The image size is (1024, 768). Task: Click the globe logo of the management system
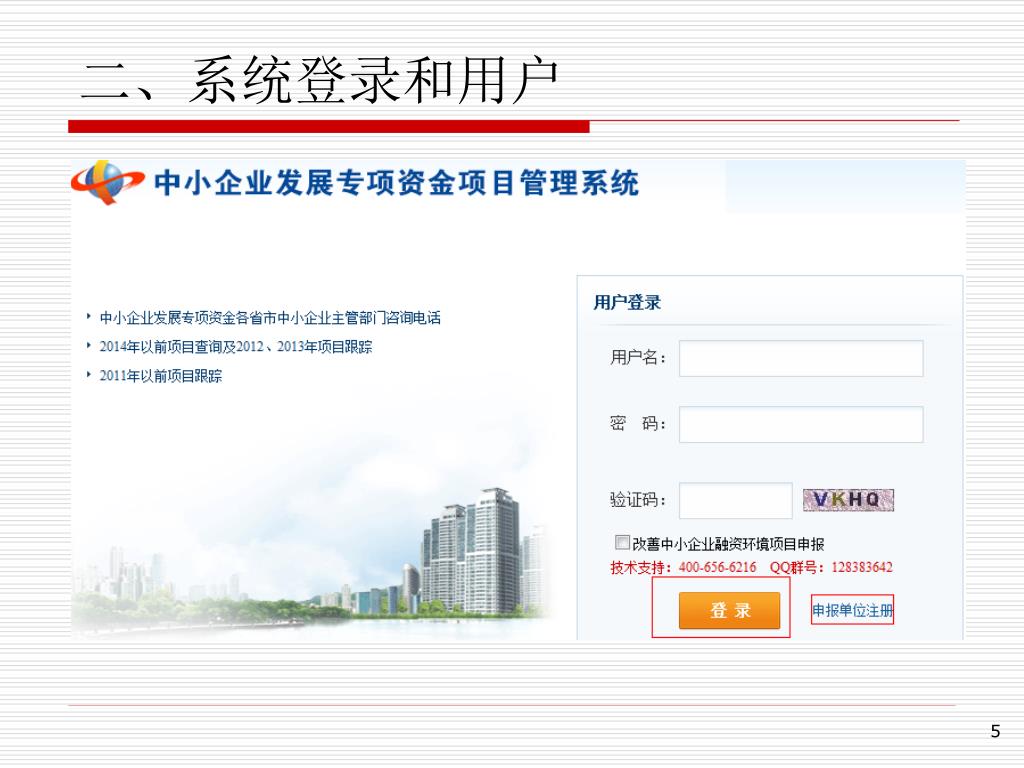coord(107,182)
